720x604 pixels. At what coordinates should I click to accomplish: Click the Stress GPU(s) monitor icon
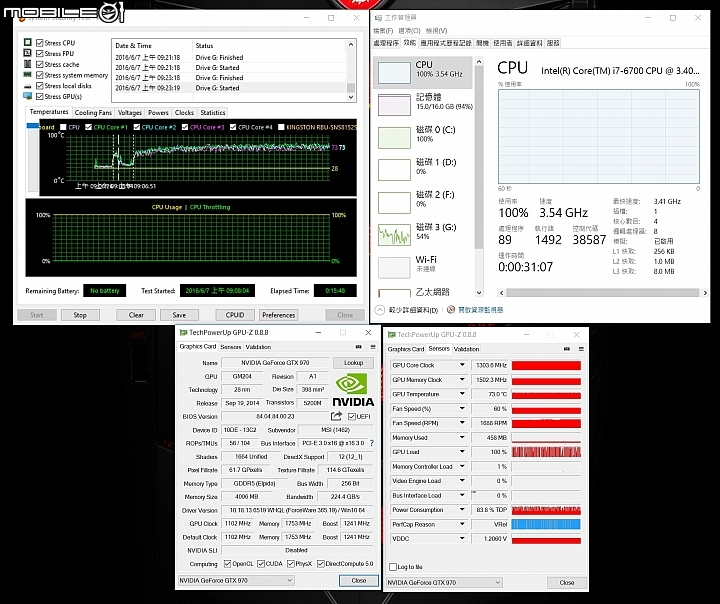pyautogui.click(x=28, y=96)
